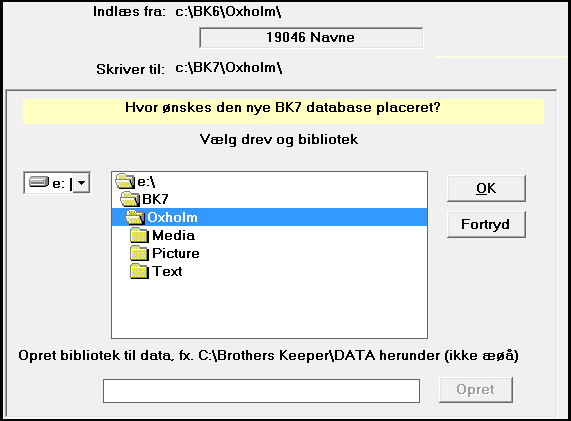Click the Oxholm open folder icon
Image resolution: width=571 pixels, height=421 pixels.
click(135, 217)
